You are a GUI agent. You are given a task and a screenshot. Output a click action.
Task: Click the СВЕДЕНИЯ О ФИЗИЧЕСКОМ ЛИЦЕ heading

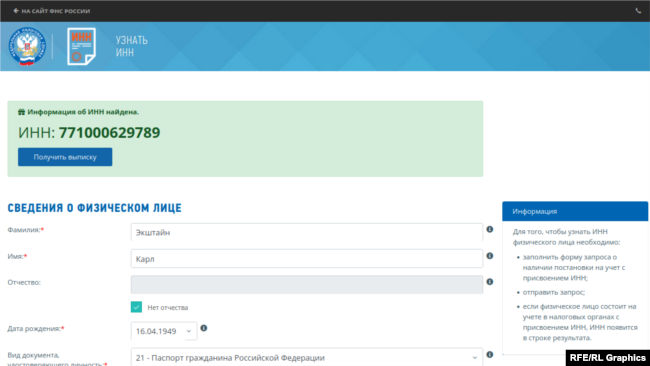95,208
